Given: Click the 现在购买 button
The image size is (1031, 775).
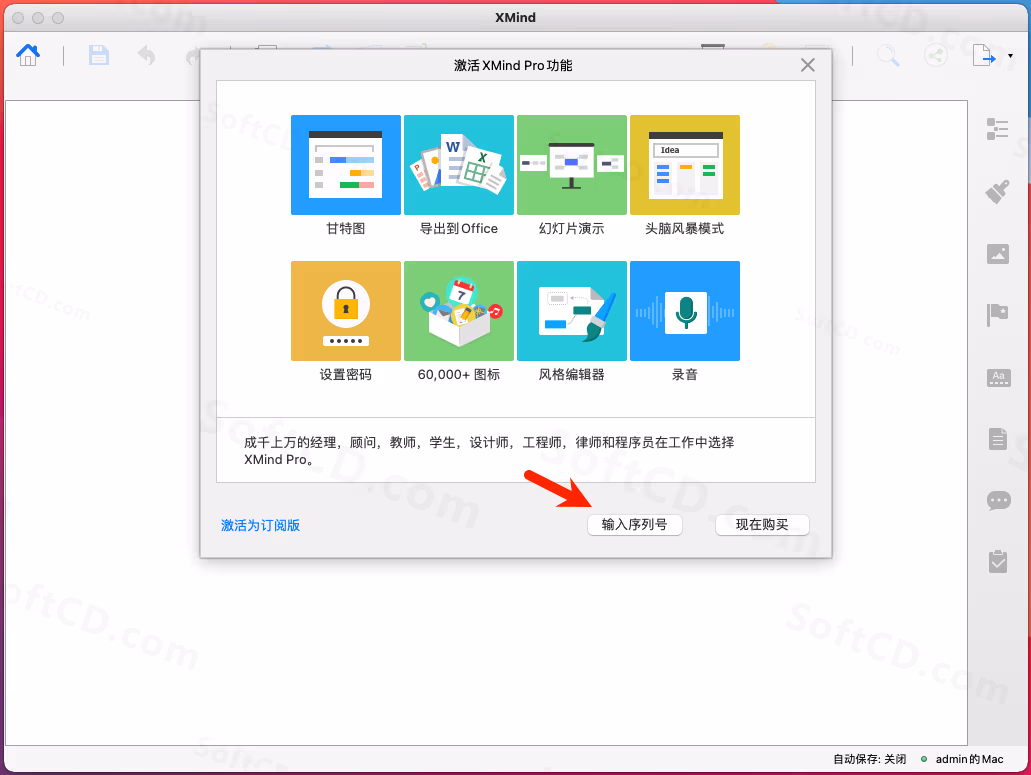Looking at the screenshot, I should pyautogui.click(x=762, y=525).
